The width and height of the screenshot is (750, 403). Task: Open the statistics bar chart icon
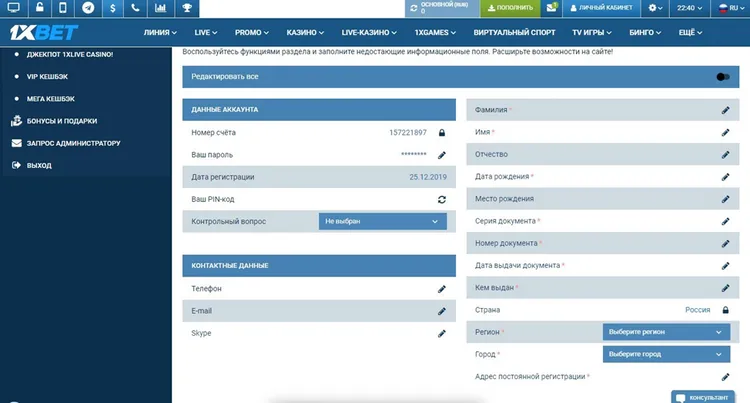pos(160,8)
